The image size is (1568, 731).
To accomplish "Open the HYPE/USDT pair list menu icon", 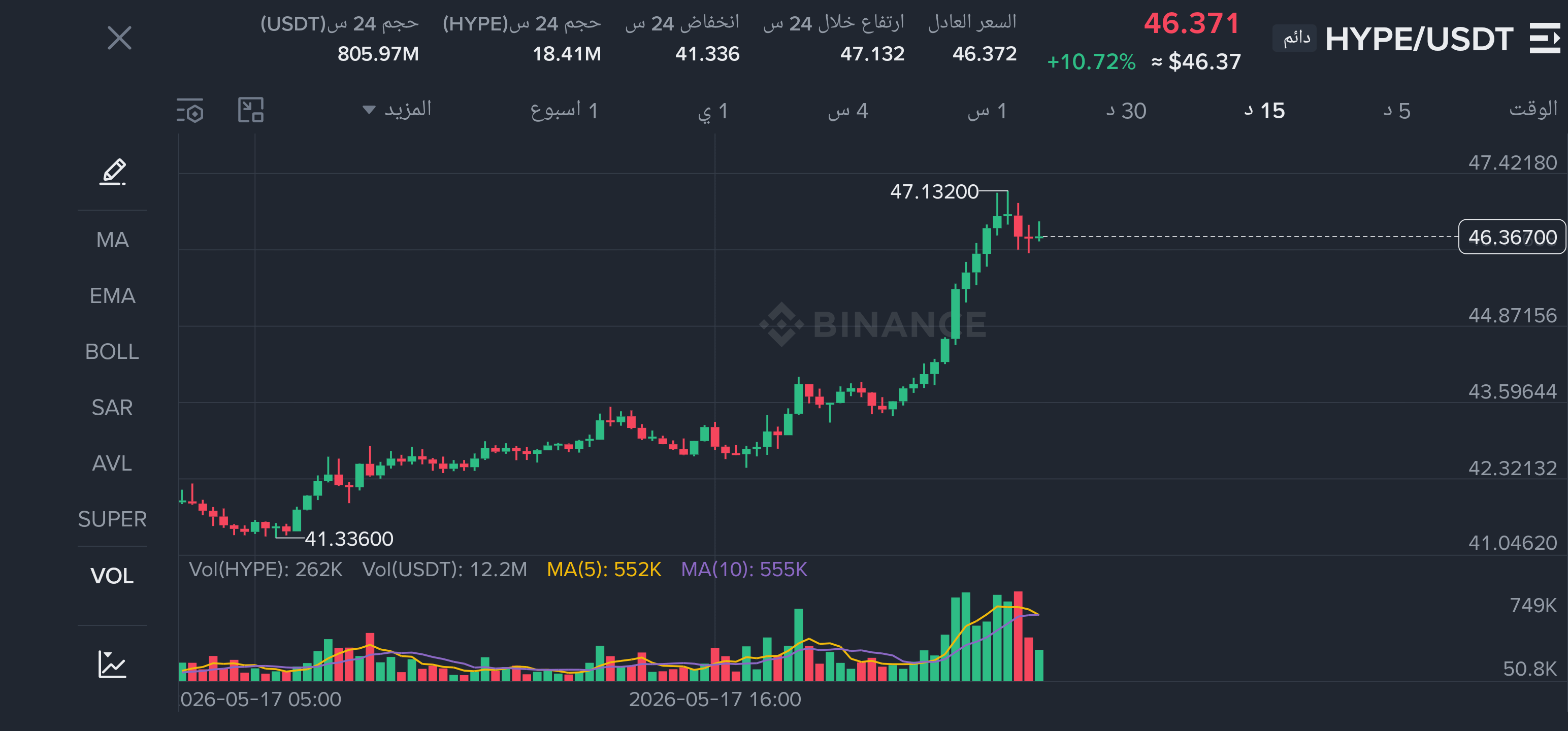I will coord(1544,39).
